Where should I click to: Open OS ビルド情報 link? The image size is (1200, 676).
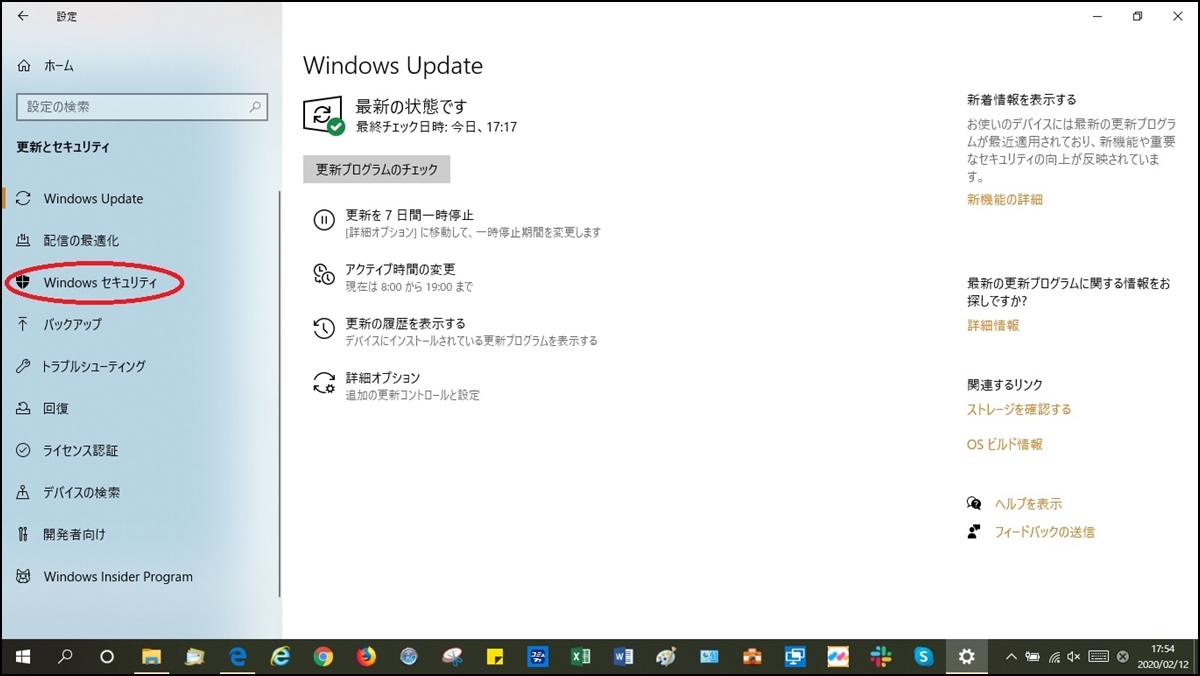click(x=1005, y=444)
